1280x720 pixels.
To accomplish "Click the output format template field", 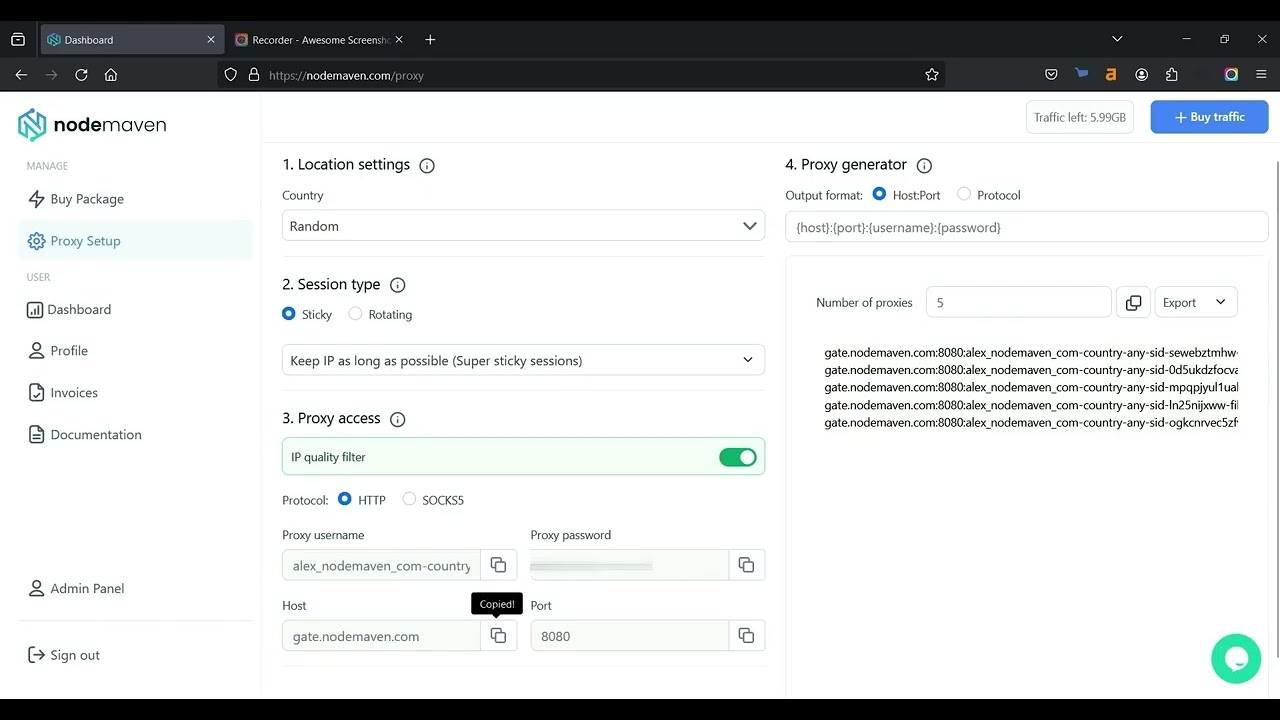I will (x=1026, y=227).
